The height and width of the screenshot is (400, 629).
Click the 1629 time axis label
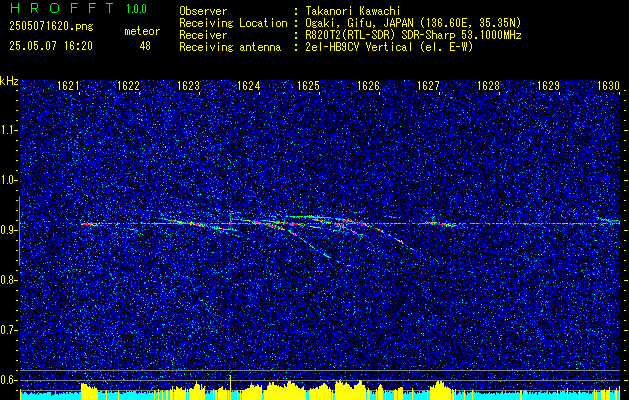[548, 86]
